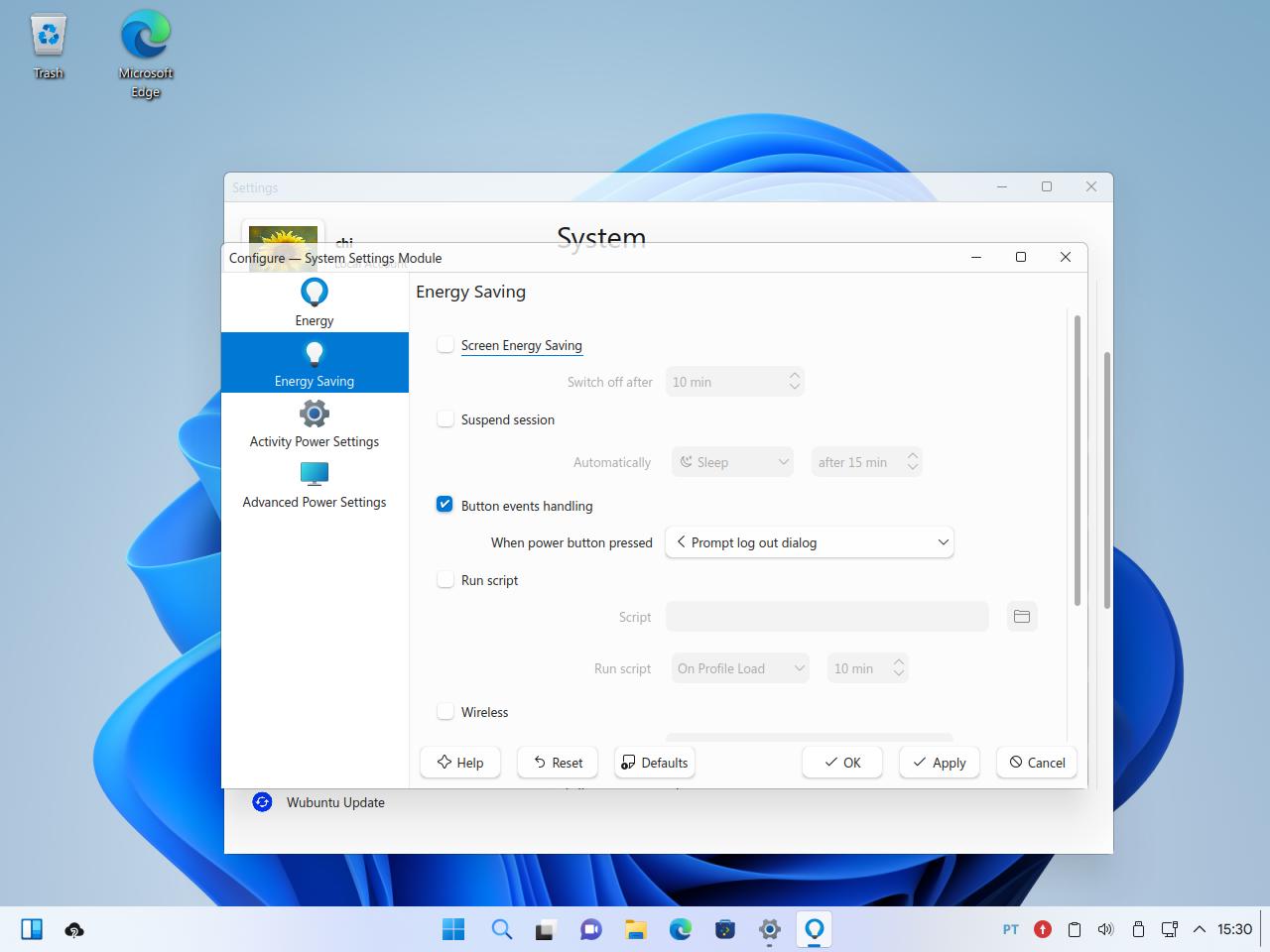Open Trash on the desktop

[x=49, y=46]
